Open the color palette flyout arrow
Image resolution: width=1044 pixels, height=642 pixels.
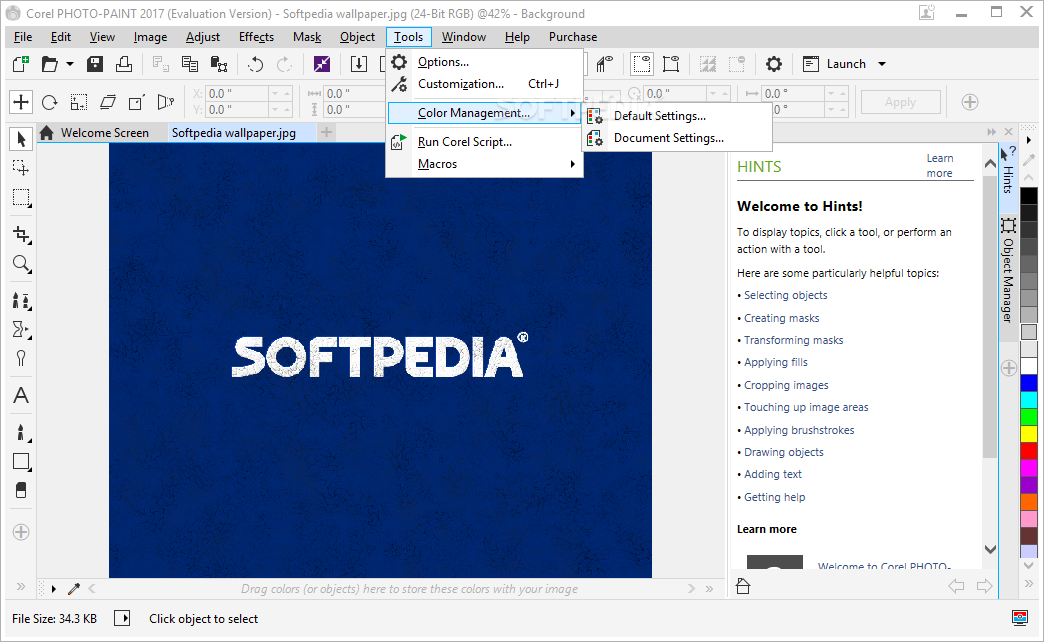(x=1029, y=140)
